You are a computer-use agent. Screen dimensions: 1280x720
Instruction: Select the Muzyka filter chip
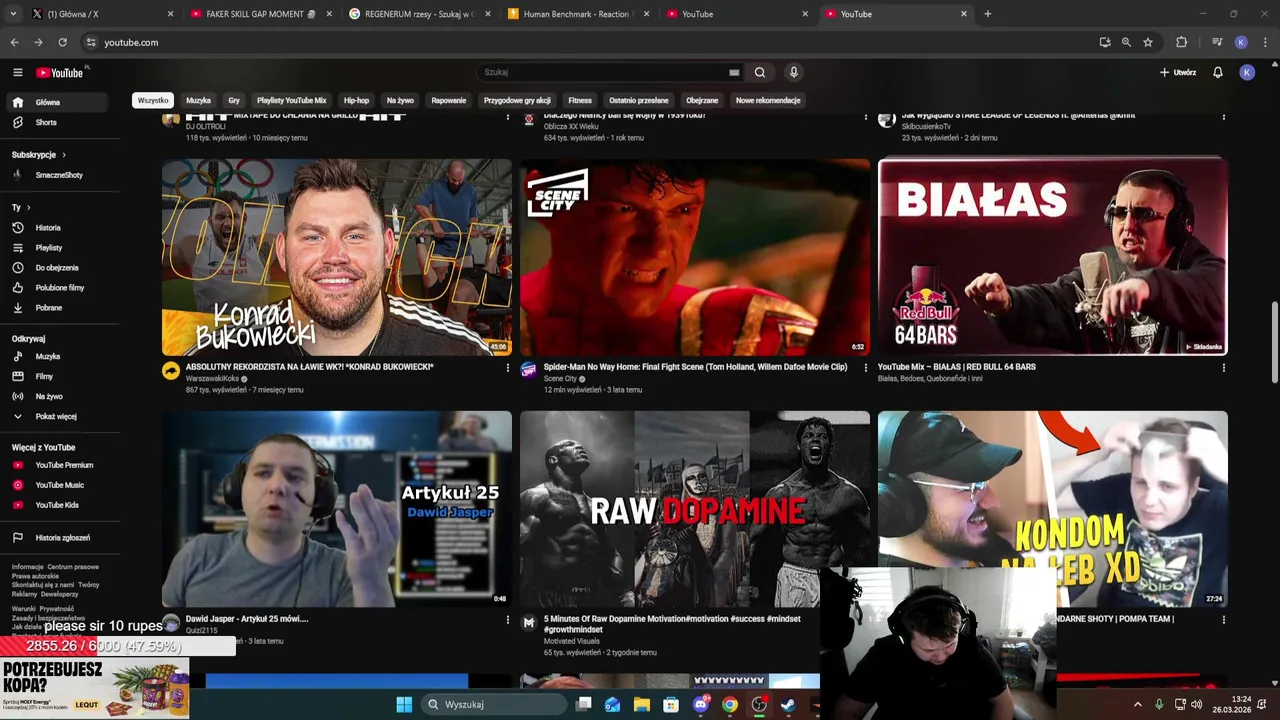[x=198, y=100]
